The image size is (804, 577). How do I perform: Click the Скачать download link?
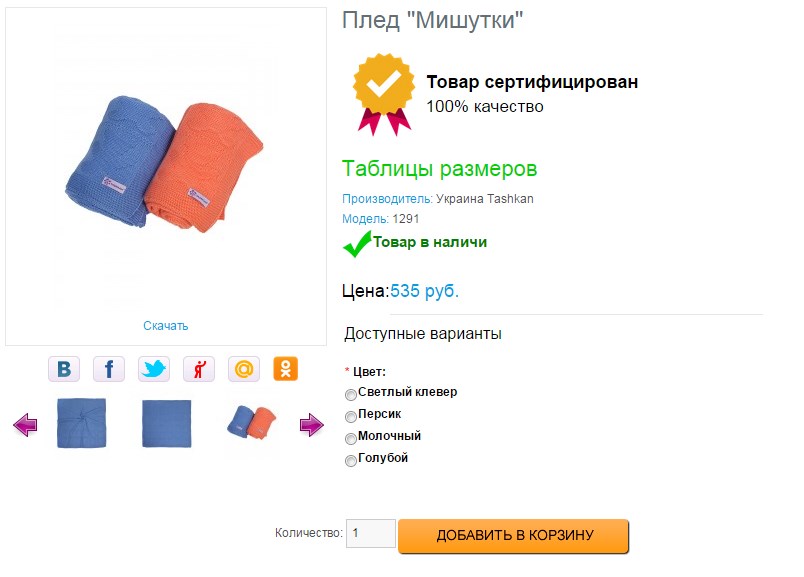[x=165, y=325]
